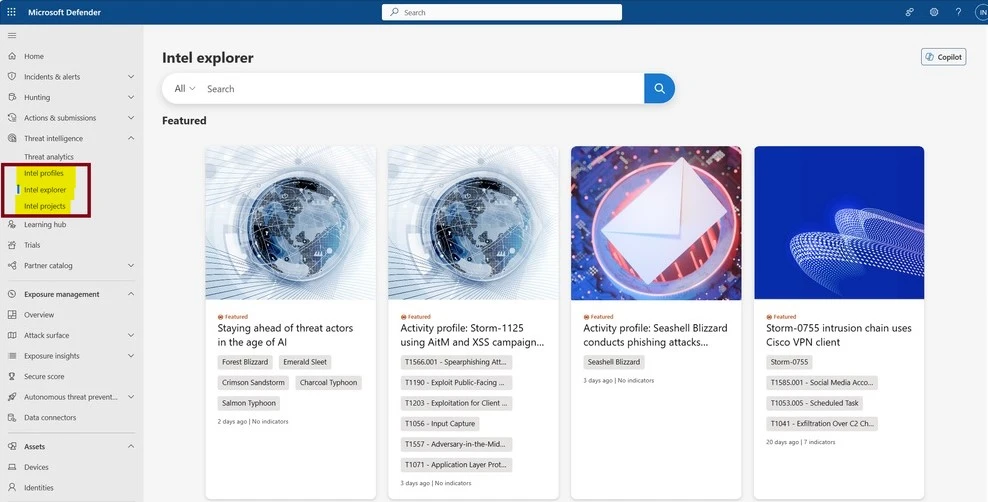This screenshot has width=988, height=502.
Task: Select Intel explorer menu item
Action: point(45,190)
